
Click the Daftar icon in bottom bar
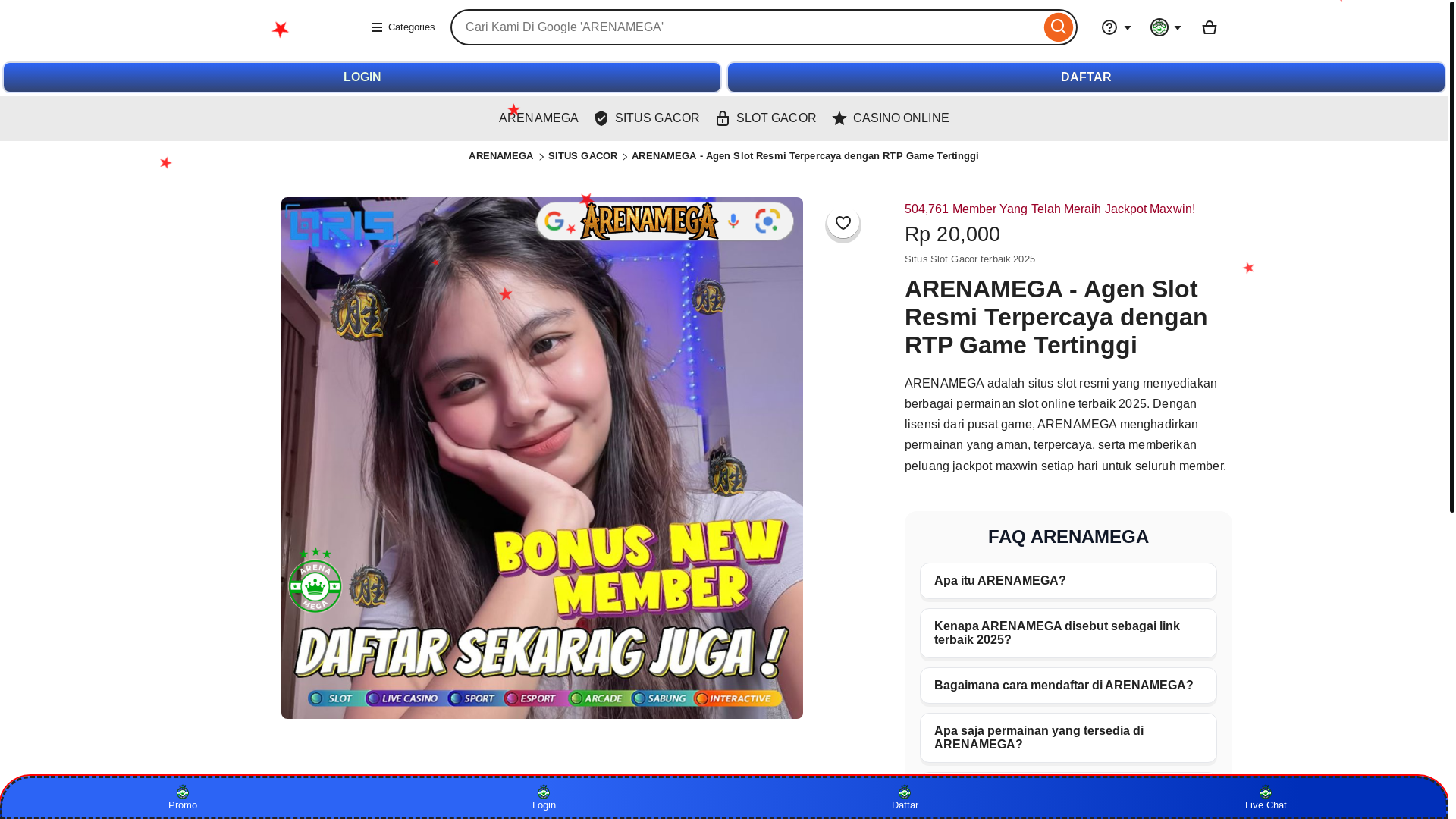coord(905,798)
